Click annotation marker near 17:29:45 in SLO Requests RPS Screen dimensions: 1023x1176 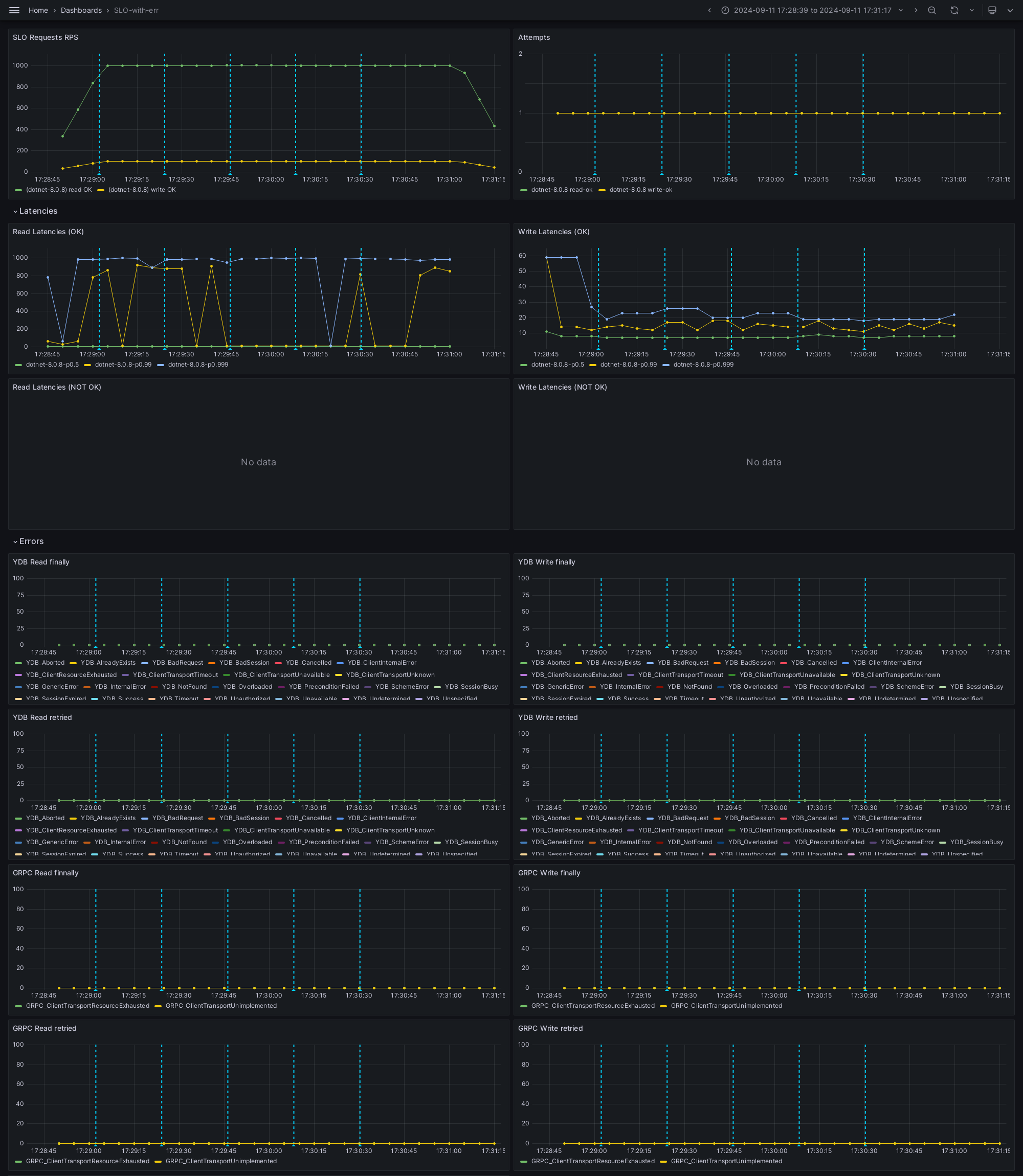pyautogui.click(x=230, y=173)
